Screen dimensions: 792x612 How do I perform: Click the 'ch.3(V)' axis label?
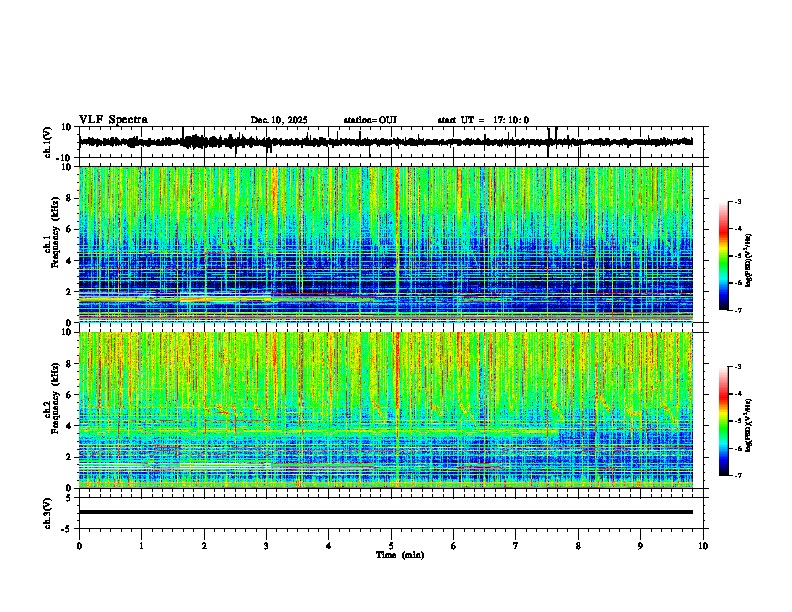point(48,513)
